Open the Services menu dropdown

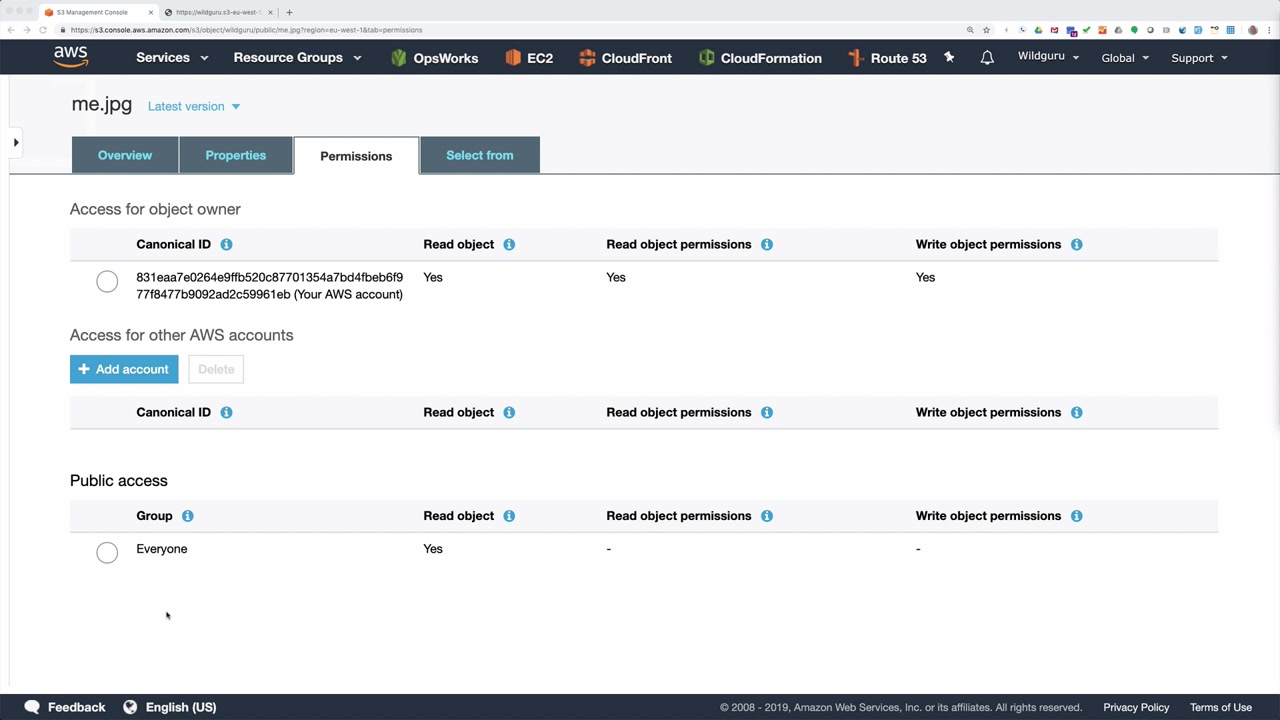pyautogui.click(x=172, y=58)
